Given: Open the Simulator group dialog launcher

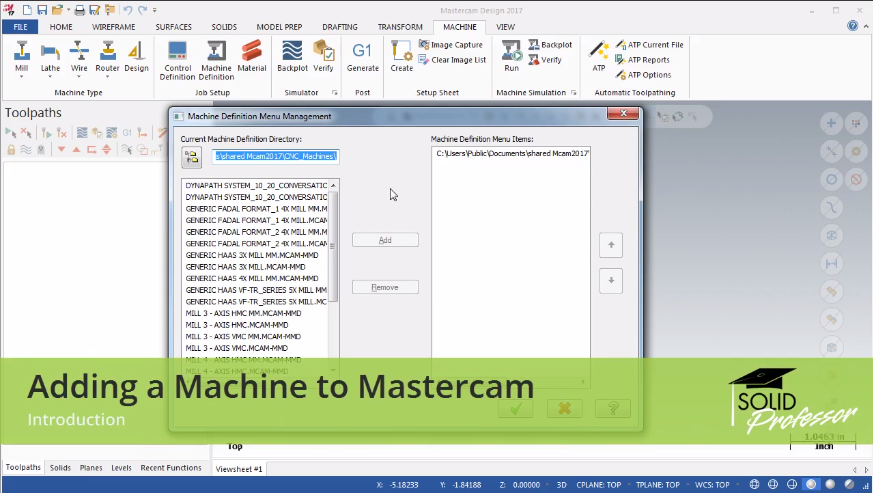Looking at the screenshot, I should coord(335,92).
